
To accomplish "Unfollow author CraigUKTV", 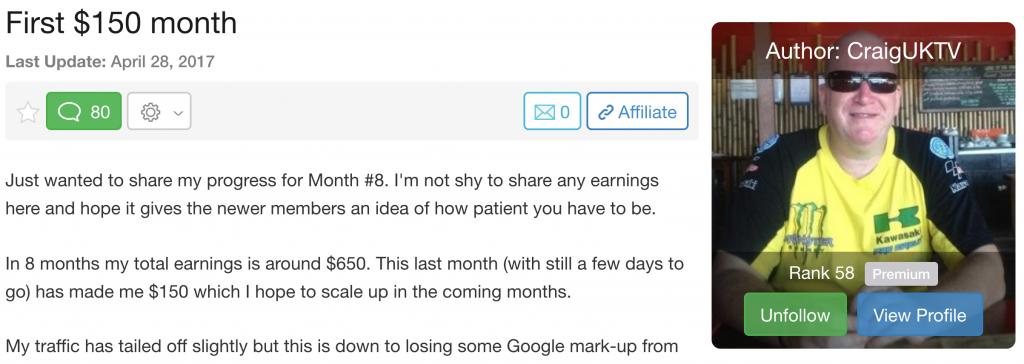I will [795, 315].
